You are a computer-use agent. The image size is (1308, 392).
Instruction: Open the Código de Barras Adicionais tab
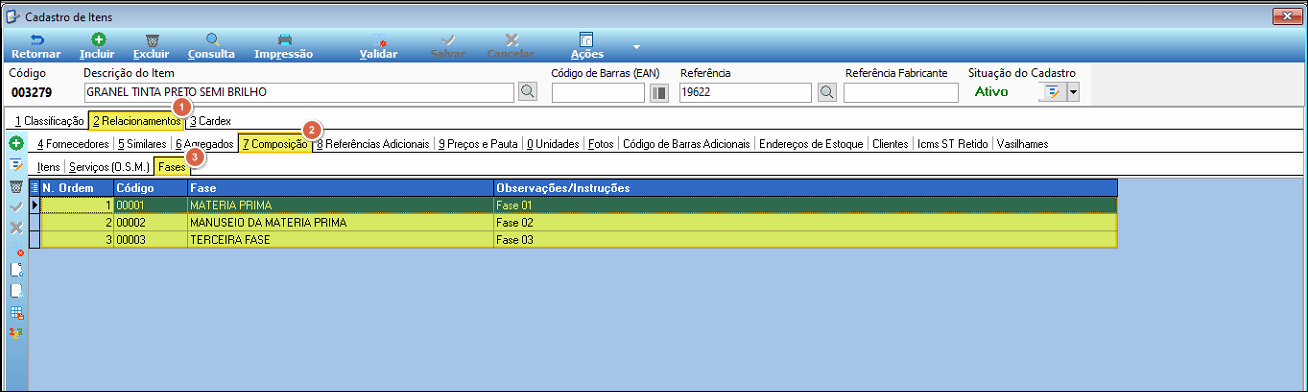pyautogui.click(x=686, y=144)
